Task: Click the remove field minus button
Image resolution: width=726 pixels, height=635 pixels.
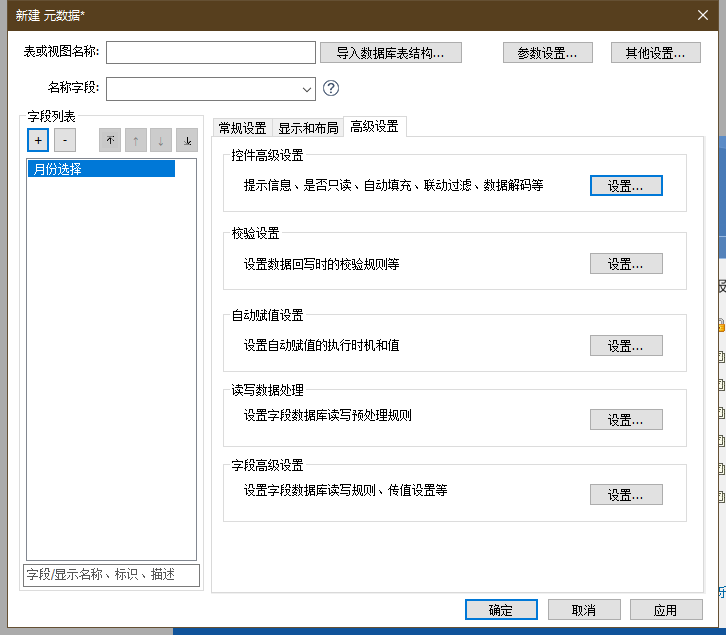Action: point(64,141)
